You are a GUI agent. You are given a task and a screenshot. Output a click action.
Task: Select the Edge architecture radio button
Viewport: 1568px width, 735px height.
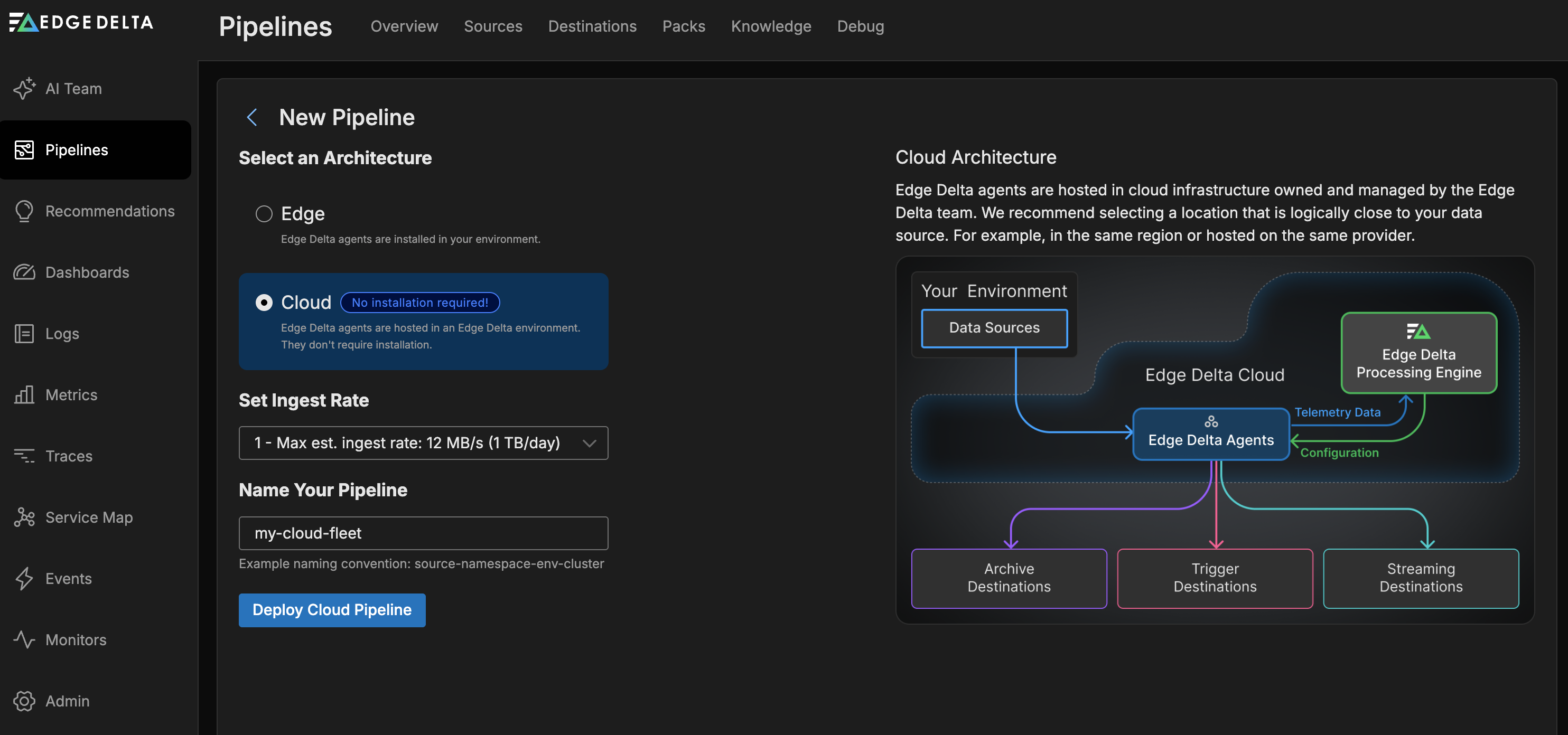pos(264,214)
